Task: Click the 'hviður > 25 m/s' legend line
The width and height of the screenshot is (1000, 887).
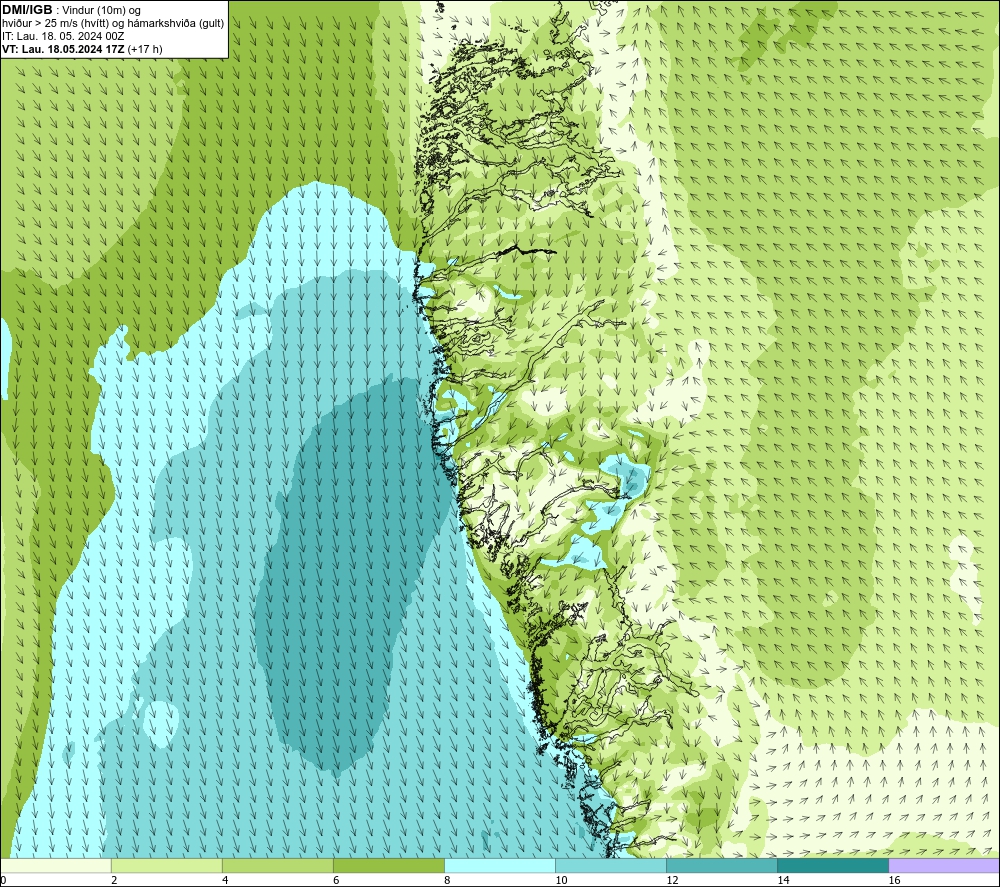Action: pos(113,23)
